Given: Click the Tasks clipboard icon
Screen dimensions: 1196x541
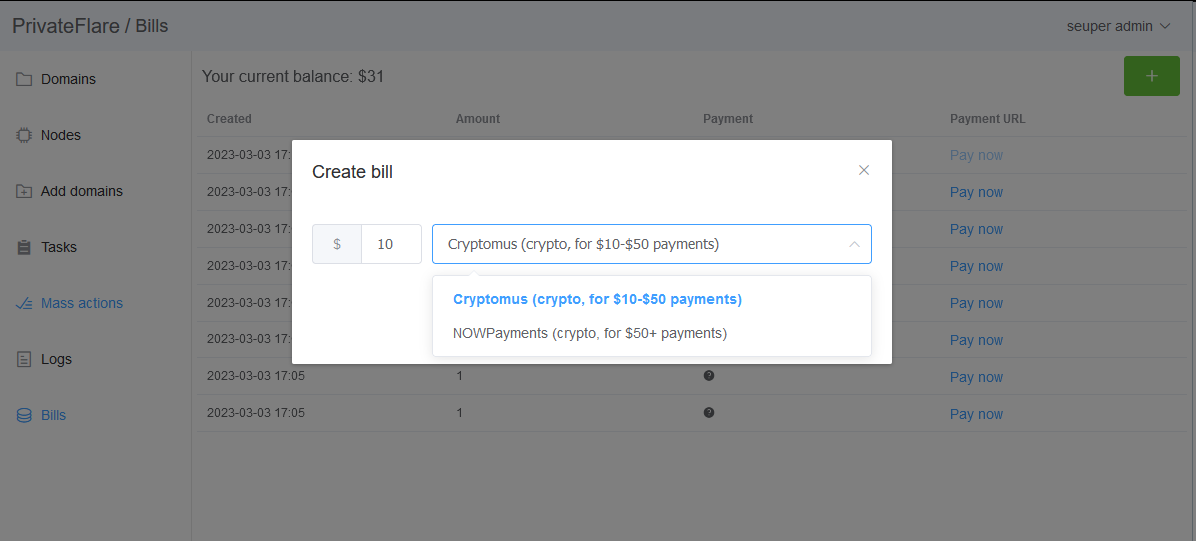Looking at the screenshot, I should (x=24, y=247).
